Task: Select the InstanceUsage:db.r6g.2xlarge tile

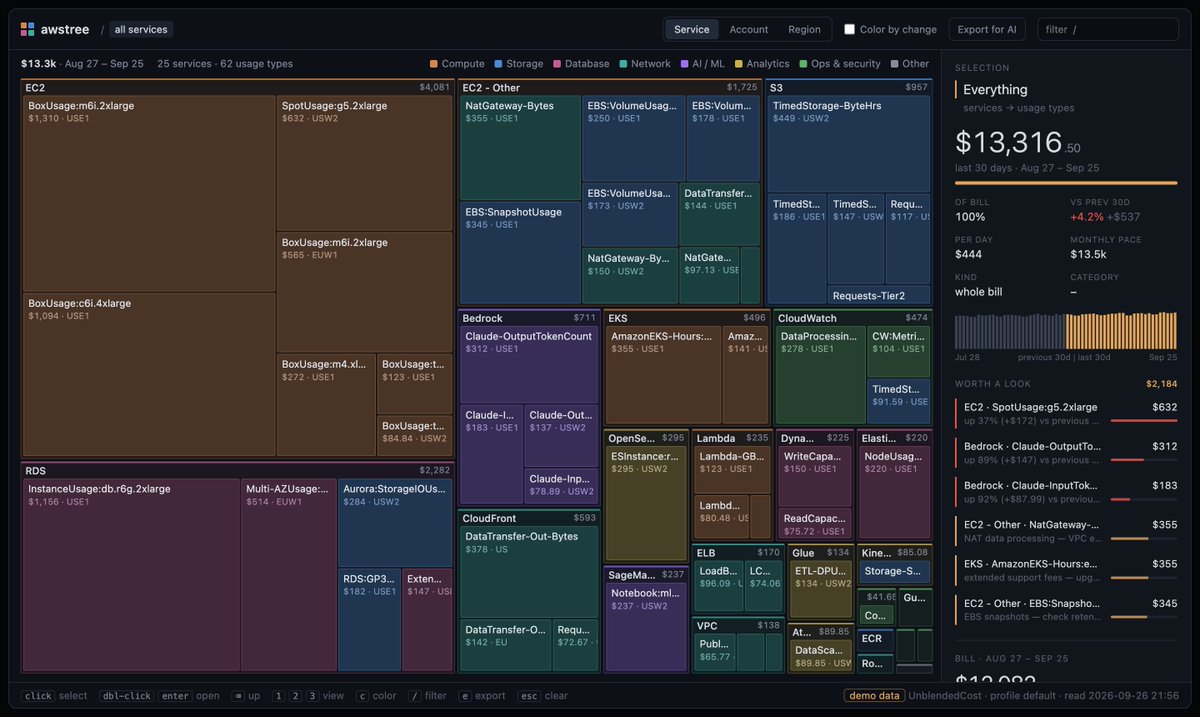Action: coord(131,574)
